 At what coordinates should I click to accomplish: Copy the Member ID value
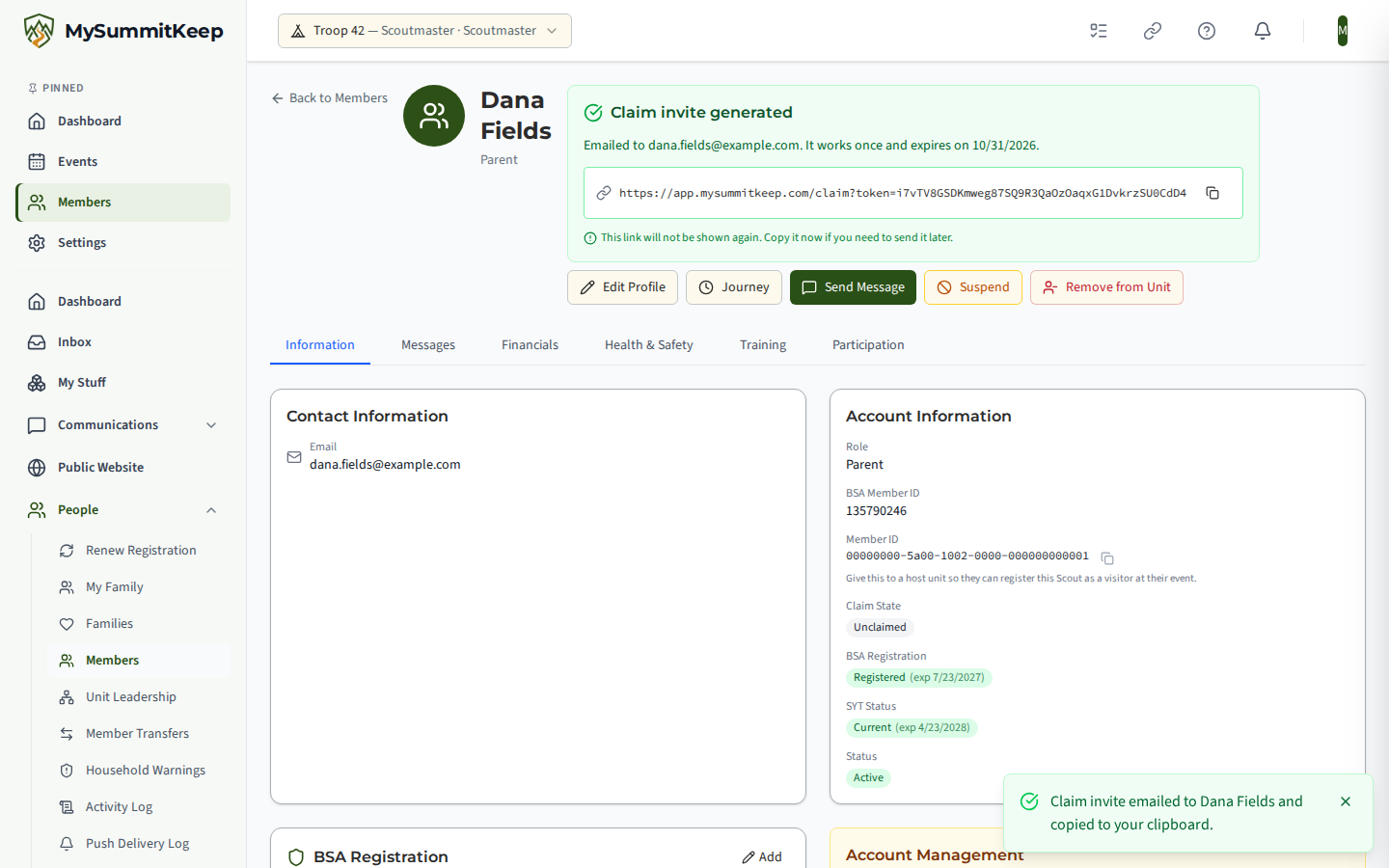point(1107,558)
